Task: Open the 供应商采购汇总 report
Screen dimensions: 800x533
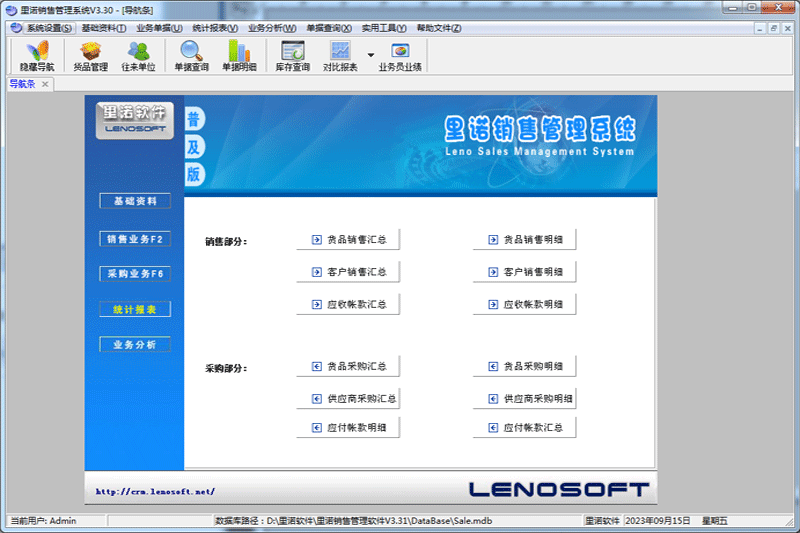Action: (x=348, y=398)
